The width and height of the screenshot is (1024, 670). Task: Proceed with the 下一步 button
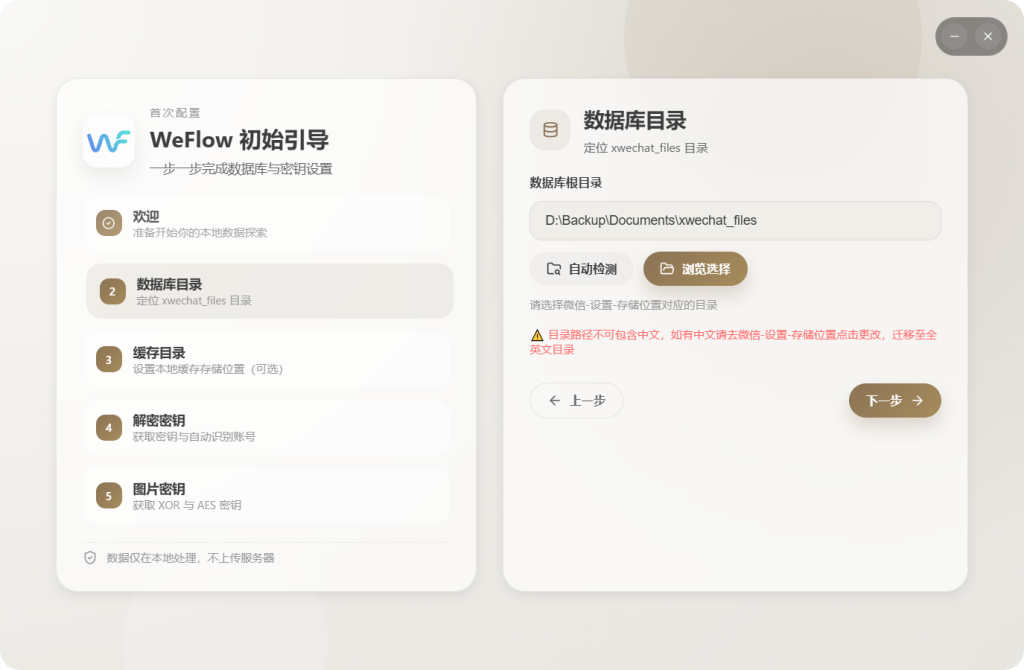894,401
